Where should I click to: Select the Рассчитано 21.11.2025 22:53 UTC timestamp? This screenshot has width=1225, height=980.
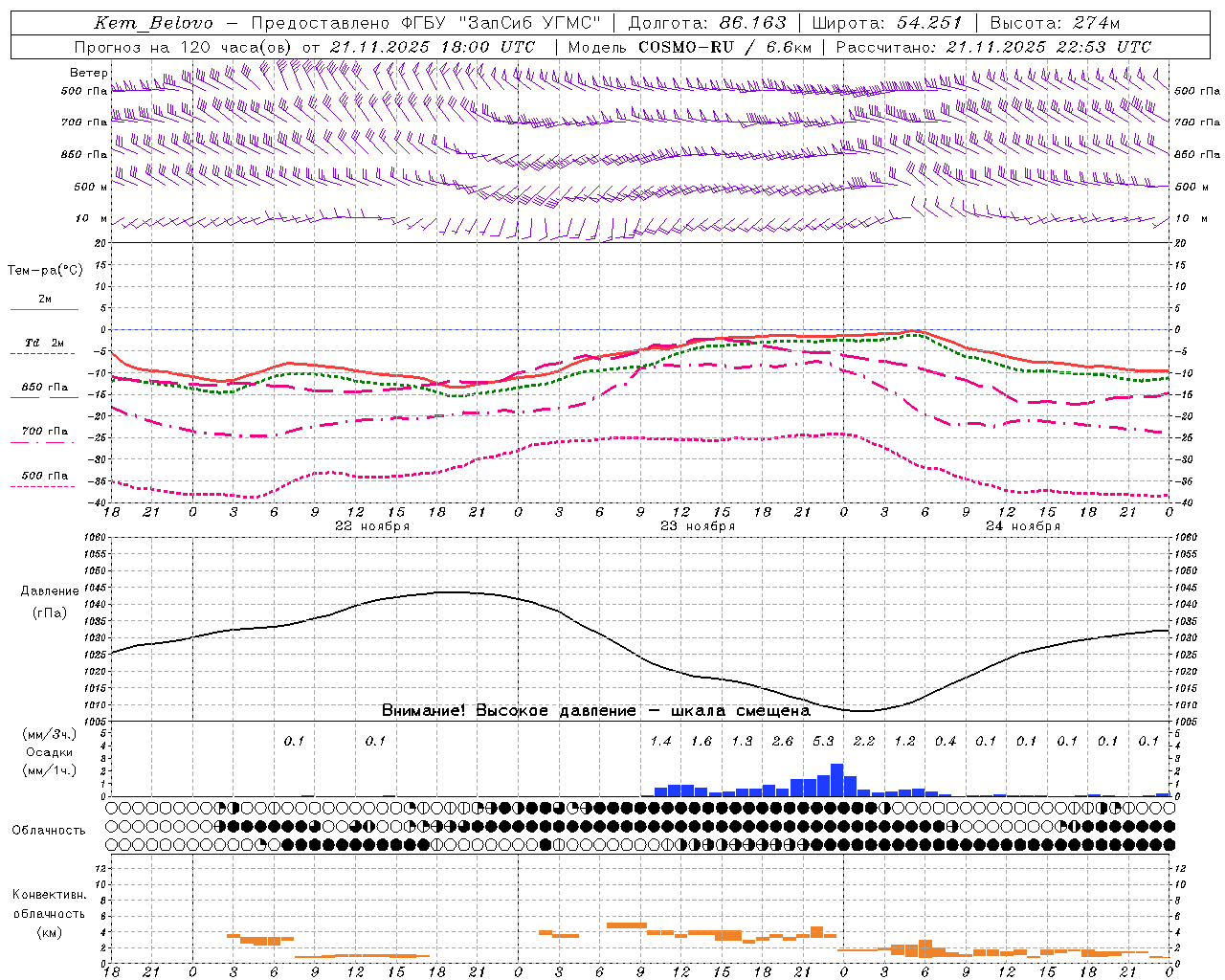[993, 47]
